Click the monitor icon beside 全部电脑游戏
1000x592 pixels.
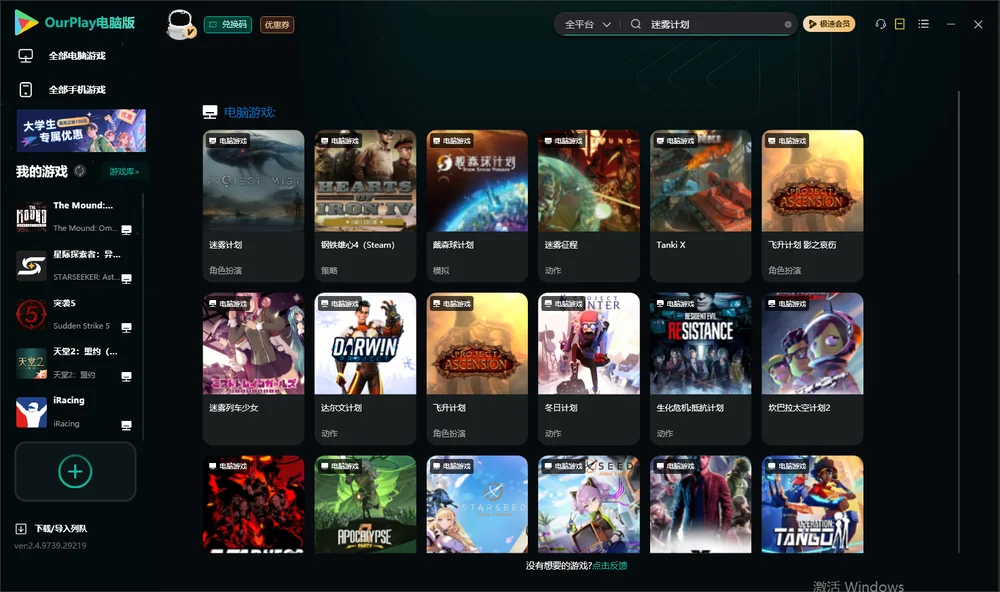point(26,56)
